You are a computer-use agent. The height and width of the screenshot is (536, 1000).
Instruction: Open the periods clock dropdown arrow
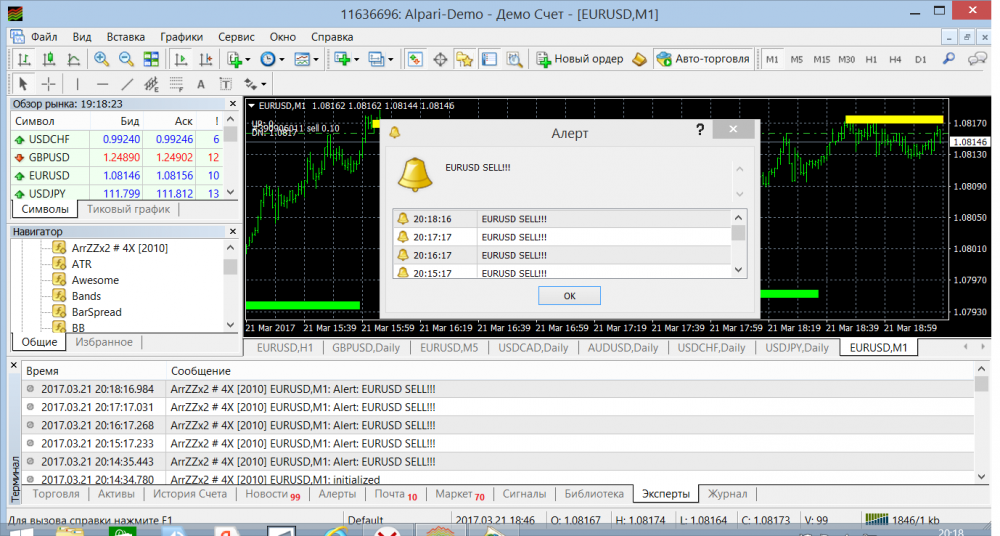tap(281, 59)
